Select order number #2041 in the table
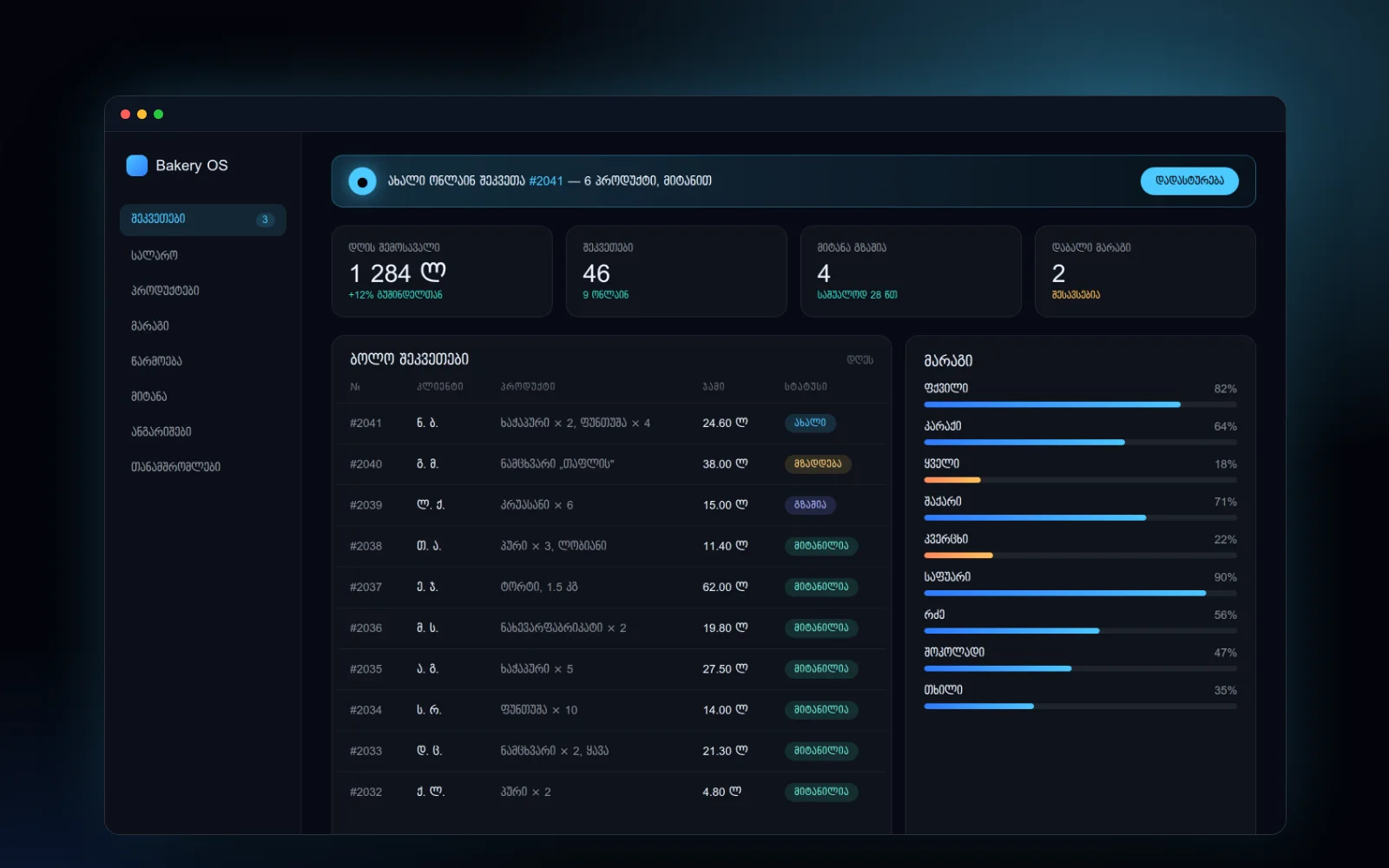Viewport: 1389px width, 868px height. pos(365,424)
